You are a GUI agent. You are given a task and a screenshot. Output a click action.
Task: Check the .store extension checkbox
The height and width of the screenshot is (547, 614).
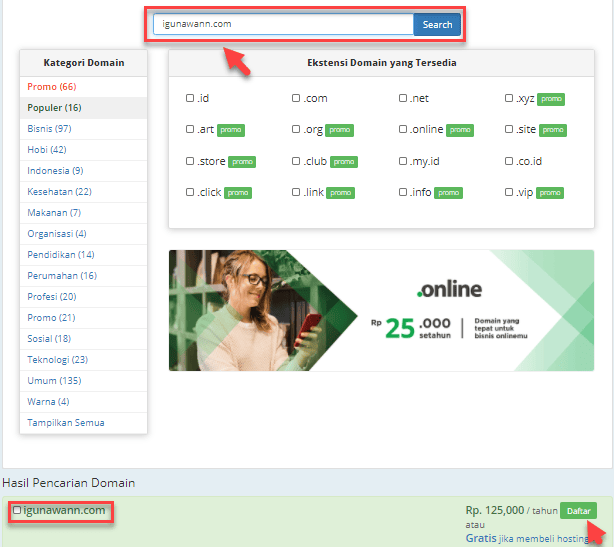click(190, 161)
